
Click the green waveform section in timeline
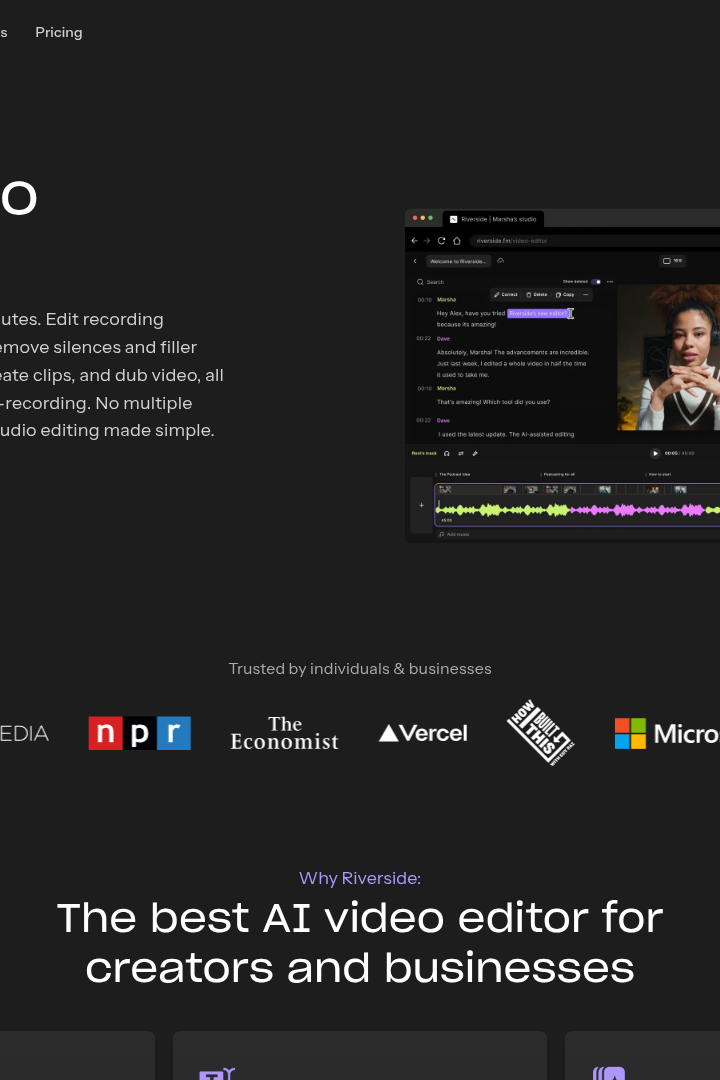(x=503, y=510)
